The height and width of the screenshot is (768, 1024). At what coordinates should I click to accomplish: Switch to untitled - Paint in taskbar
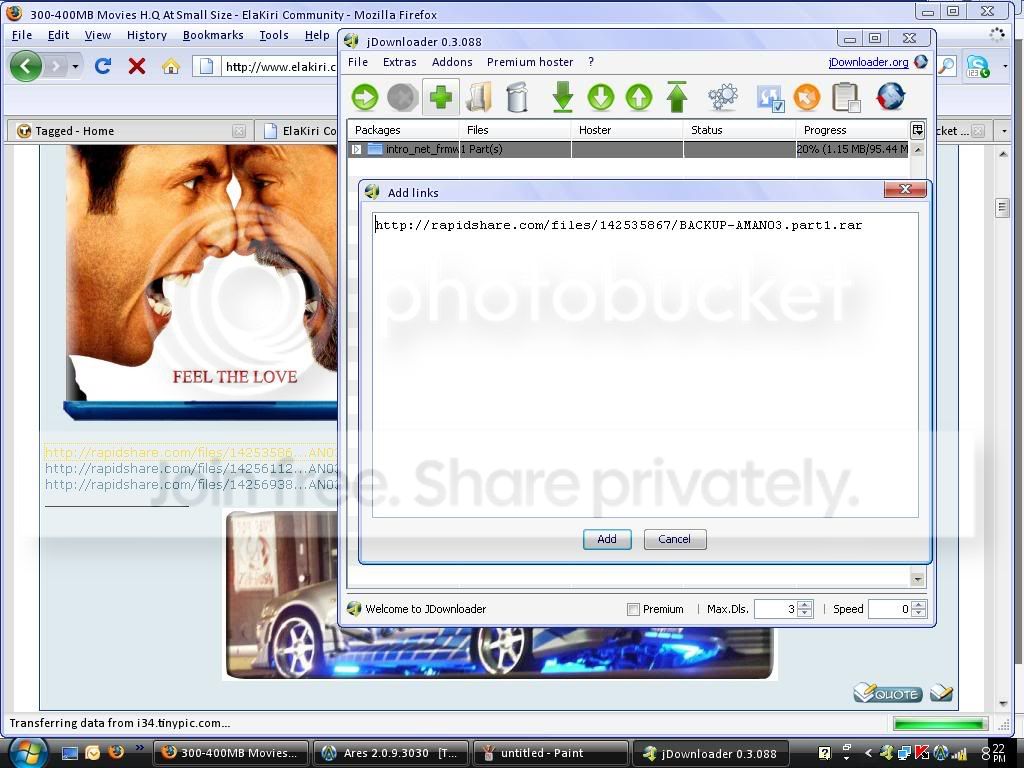551,753
